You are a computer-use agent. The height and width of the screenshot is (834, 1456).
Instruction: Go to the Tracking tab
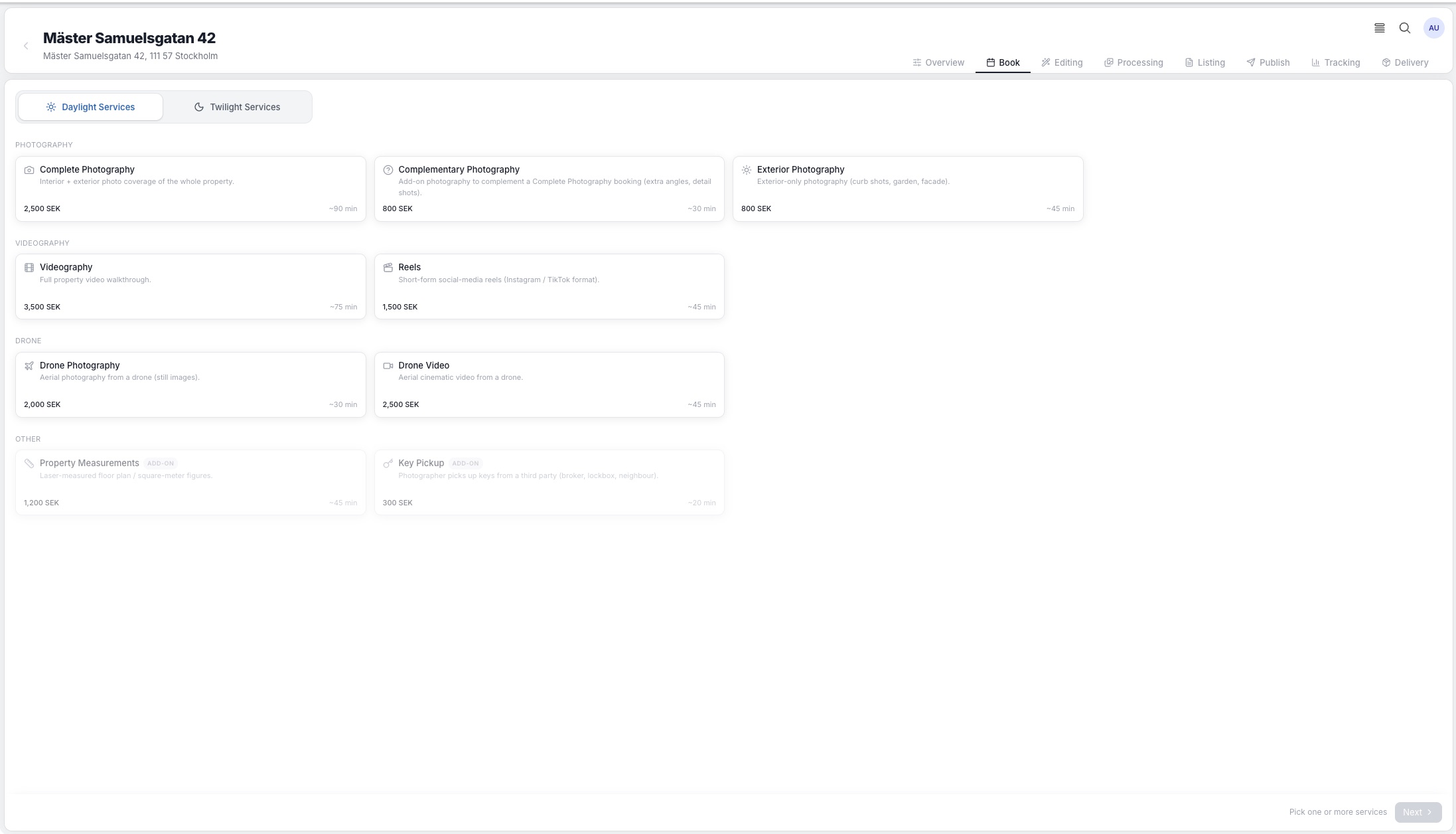click(1336, 62)
